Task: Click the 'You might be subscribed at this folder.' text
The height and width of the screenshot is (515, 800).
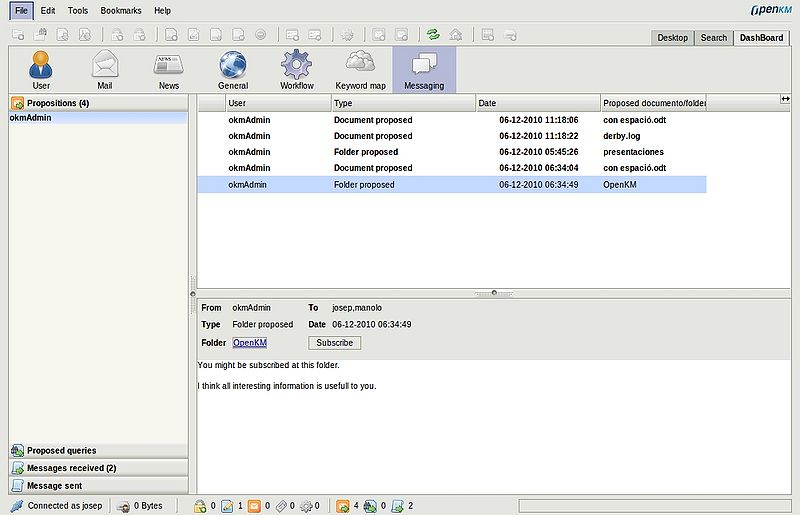Action: pos(268,365)
